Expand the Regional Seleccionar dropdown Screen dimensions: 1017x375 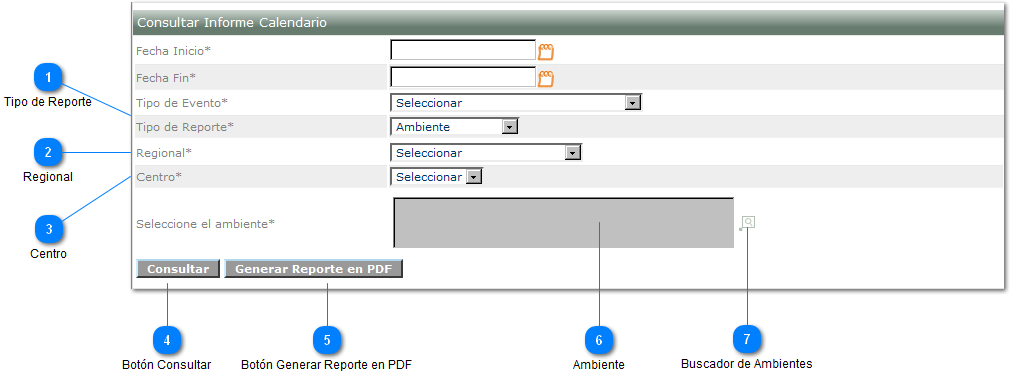point(486,153)
